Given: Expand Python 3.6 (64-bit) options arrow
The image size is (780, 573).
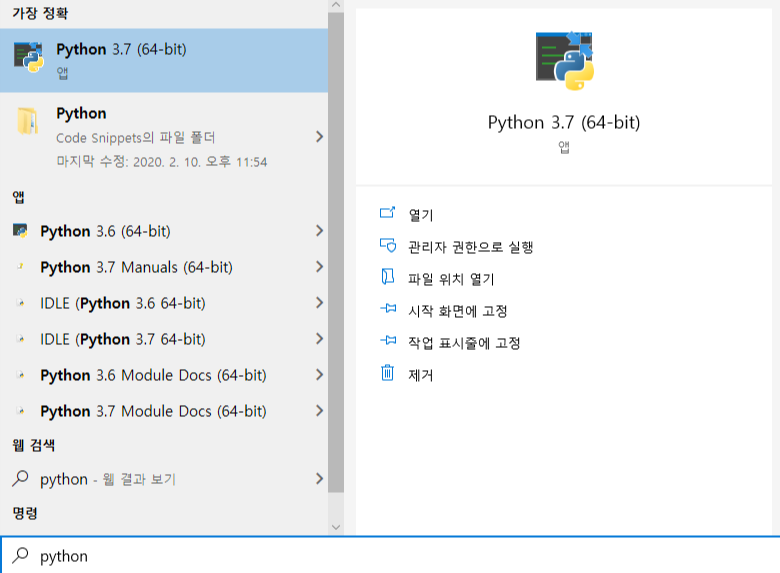Looking at the screenshot, I should click(319, 231).
